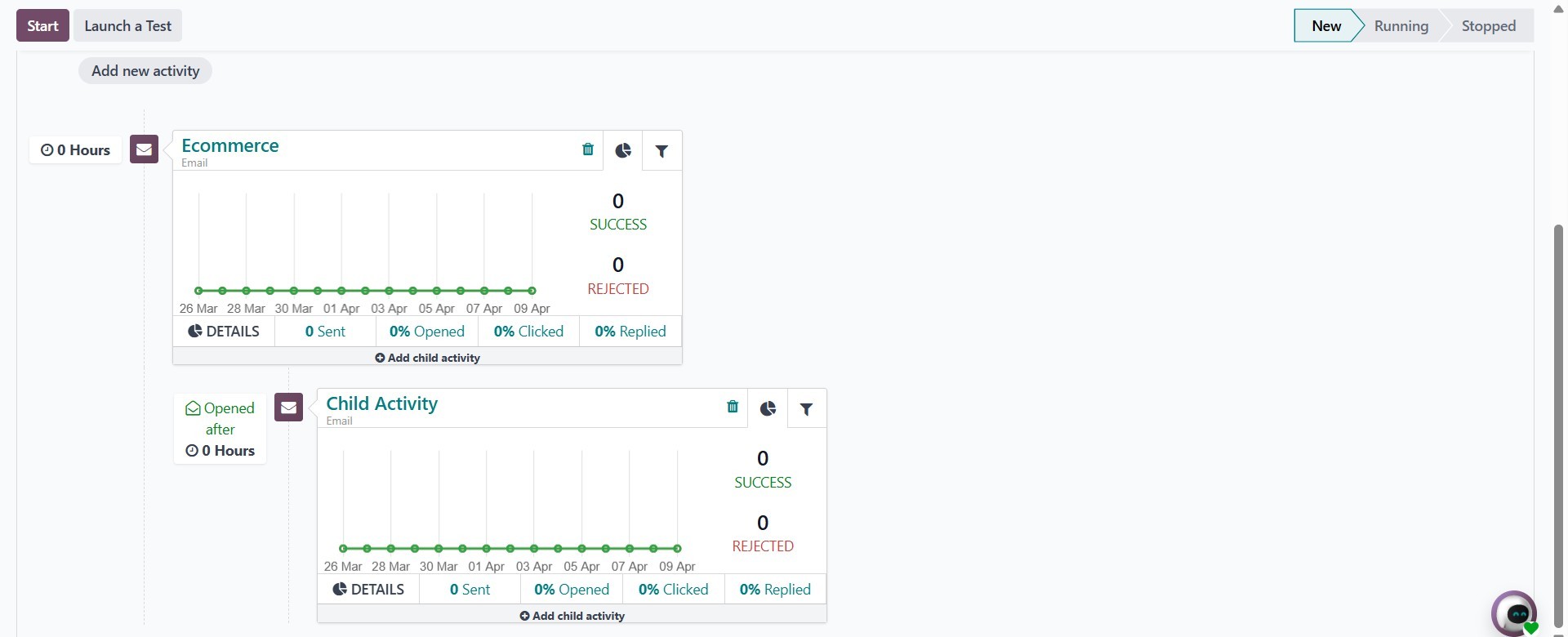
Task: View Child Activity 0% Clicked statistics
Action: pyautogui.click(x=674, y=590)
